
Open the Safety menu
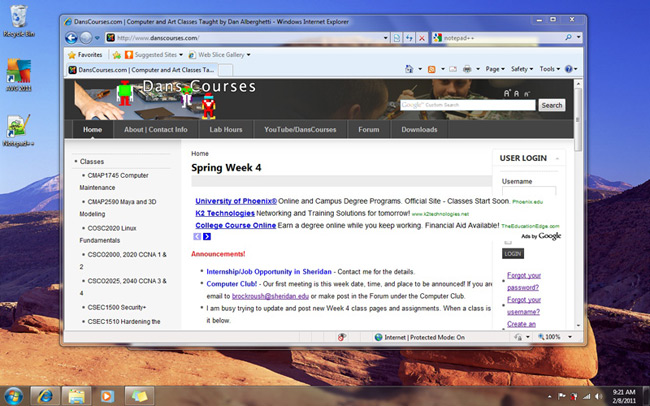coord(522,69)
